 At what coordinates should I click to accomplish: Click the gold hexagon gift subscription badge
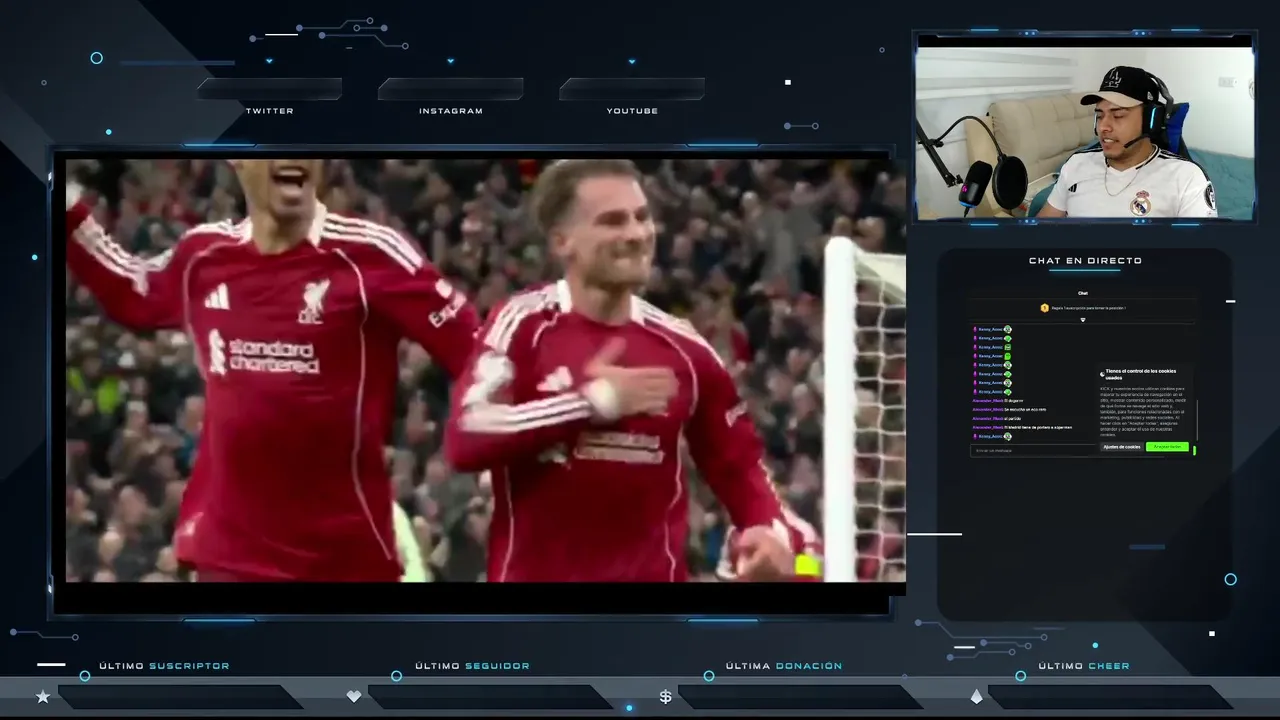(x=1045, y=308)
